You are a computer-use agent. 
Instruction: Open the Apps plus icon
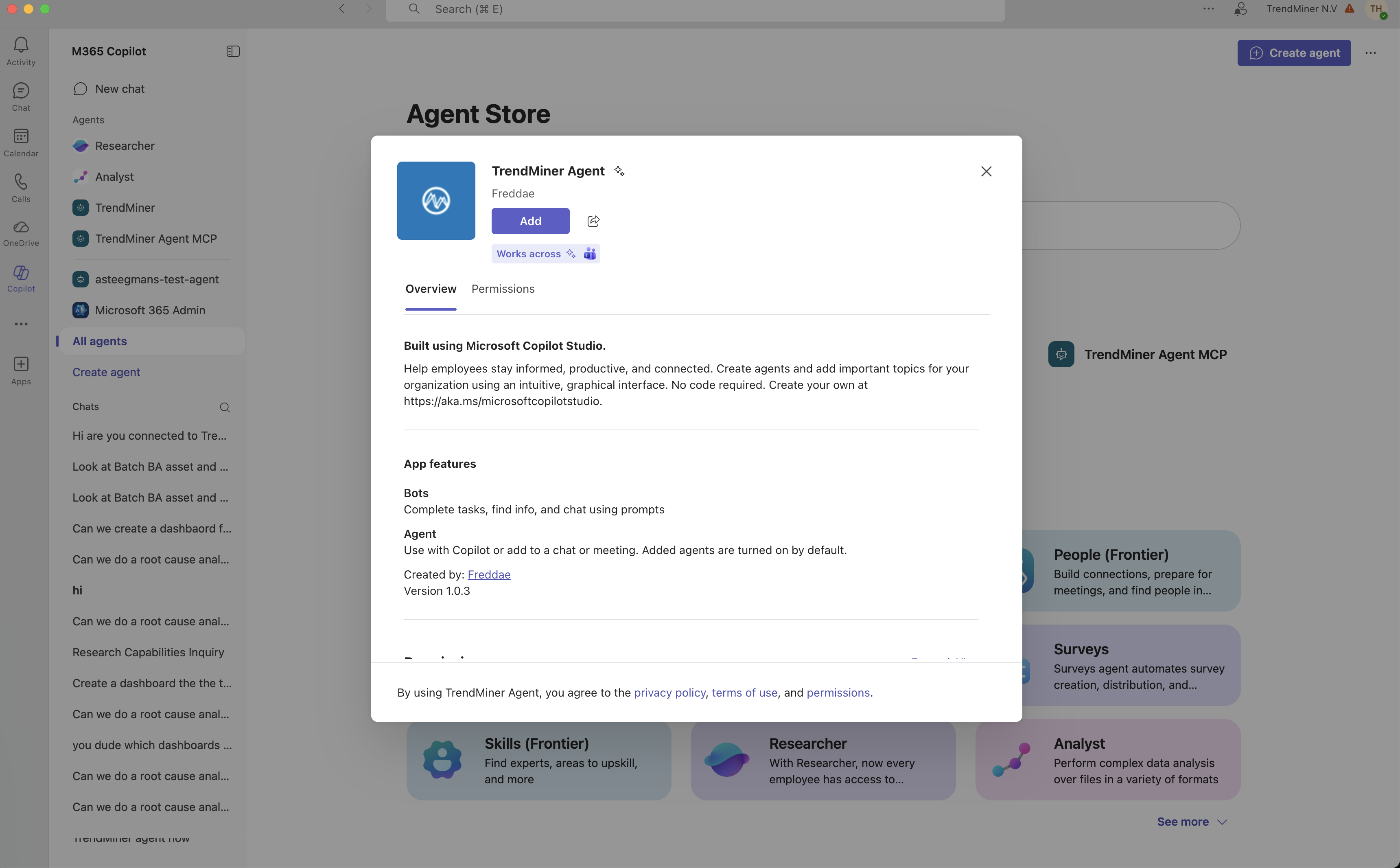click(x=21, y=370)
